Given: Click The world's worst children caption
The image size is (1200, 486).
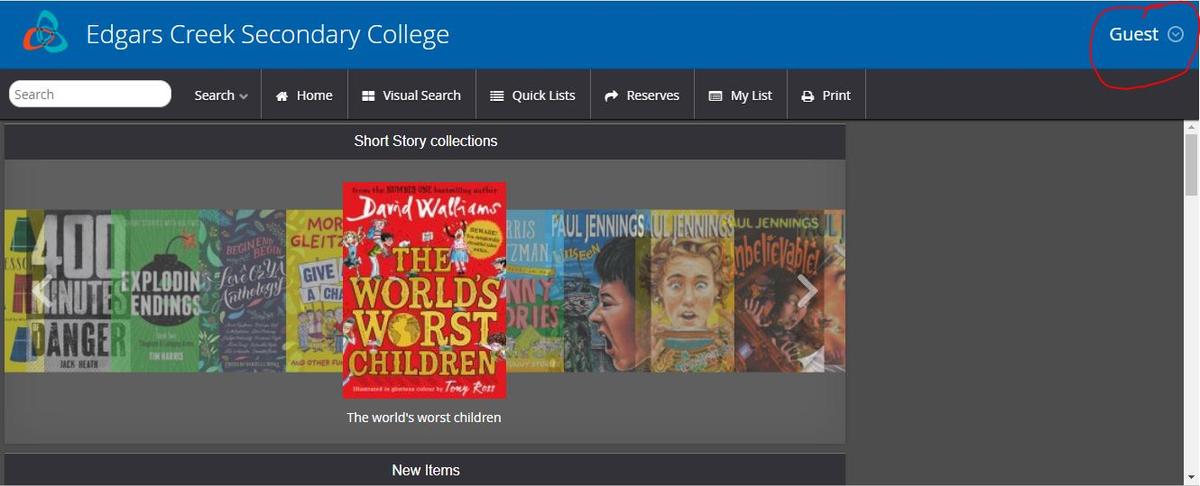Looking at the screenshot, I should pos(424,417).
